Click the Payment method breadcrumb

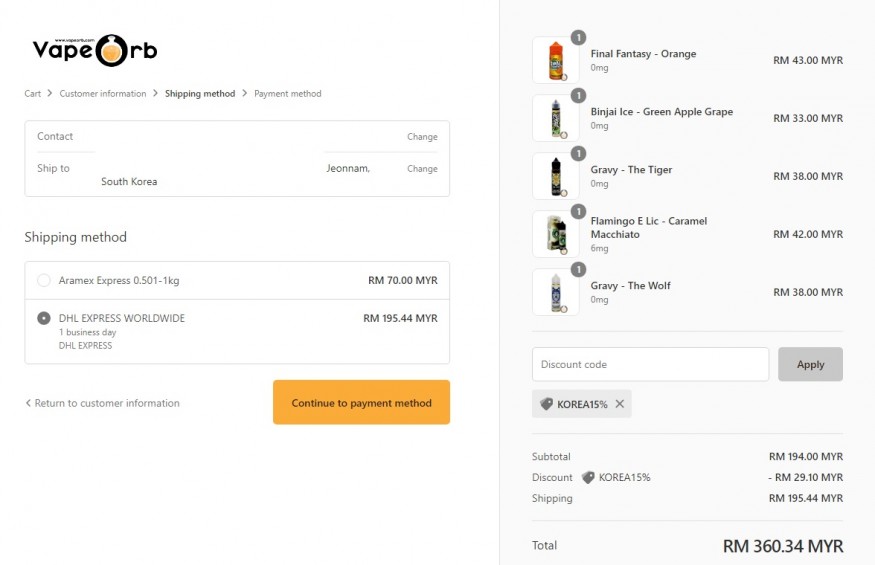(x=287, y=94)
